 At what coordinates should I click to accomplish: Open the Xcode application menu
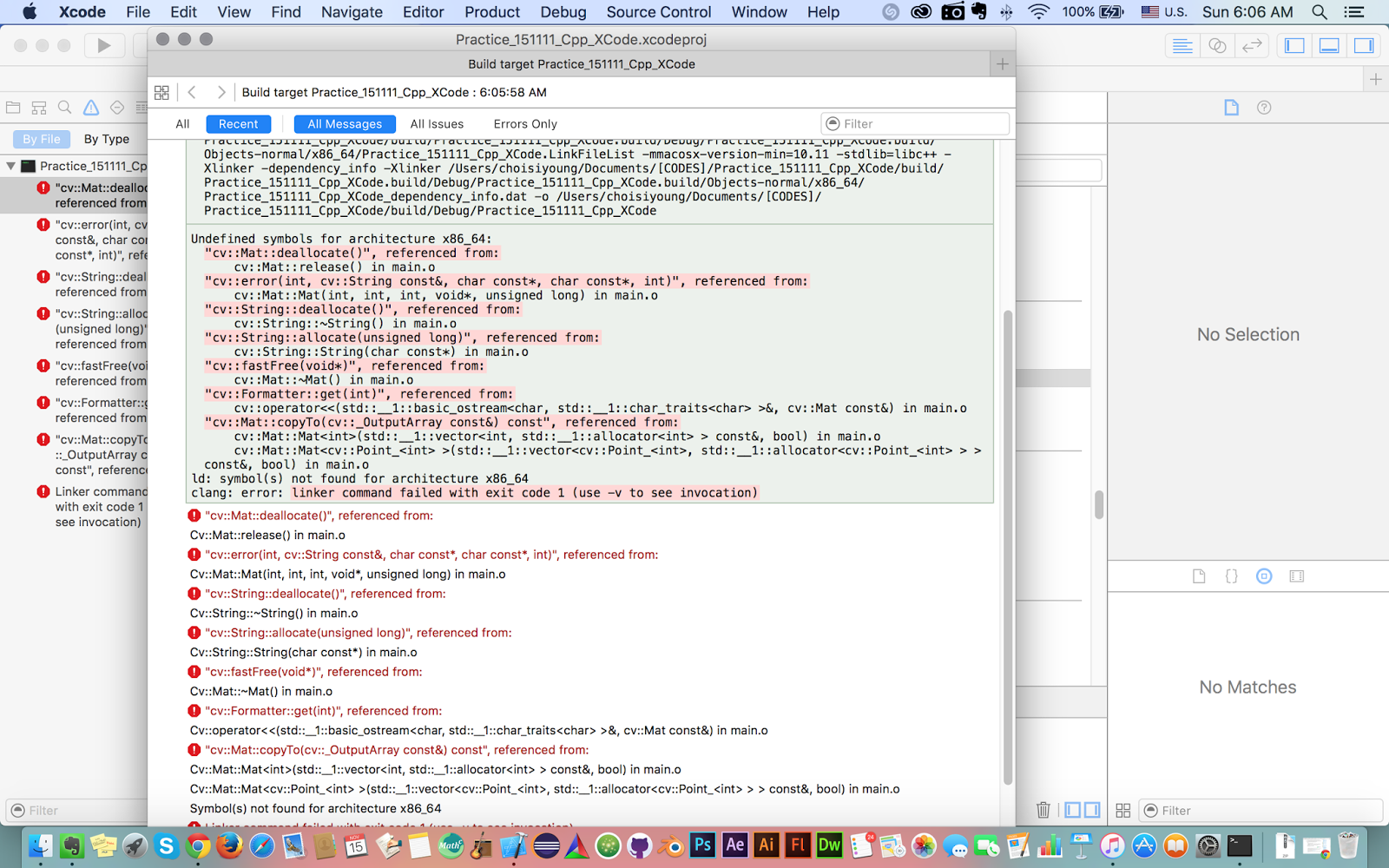click(82, 12)
